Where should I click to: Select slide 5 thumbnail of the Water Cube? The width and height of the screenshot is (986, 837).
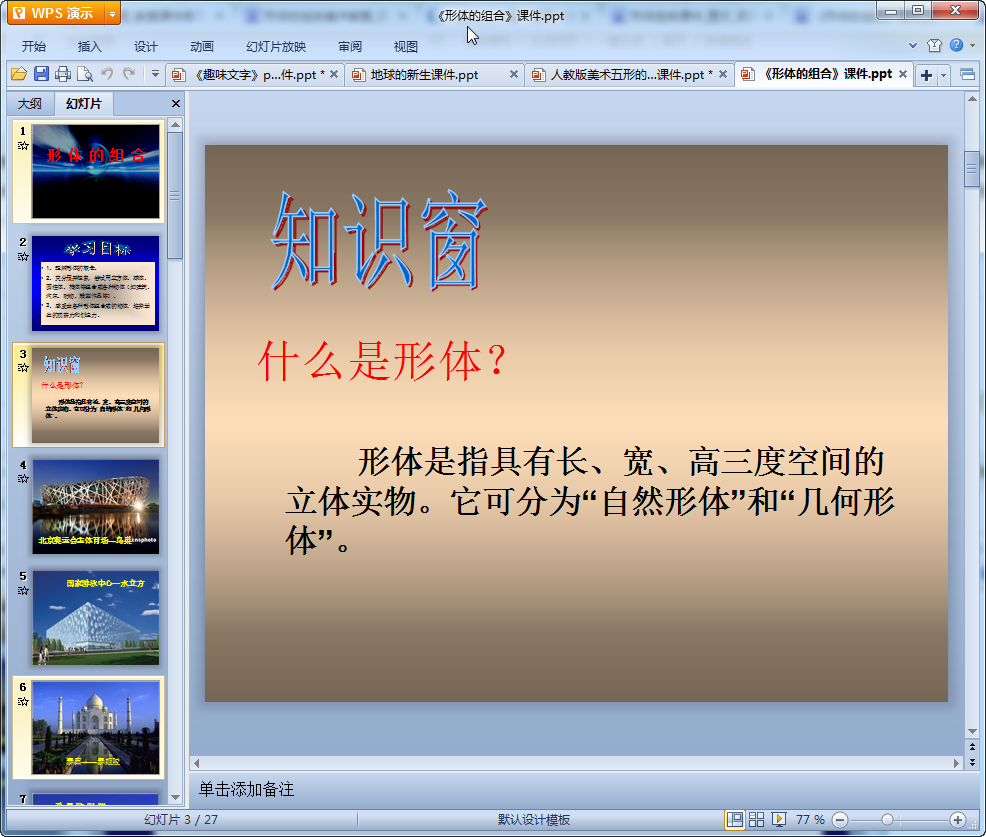coord(96,618)
